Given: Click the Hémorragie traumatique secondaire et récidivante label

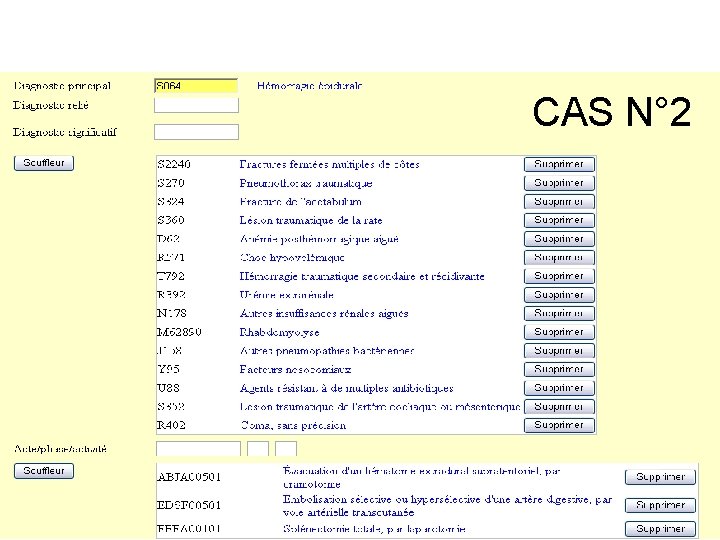Looking at the screenshot, I should tap(362, 276).
